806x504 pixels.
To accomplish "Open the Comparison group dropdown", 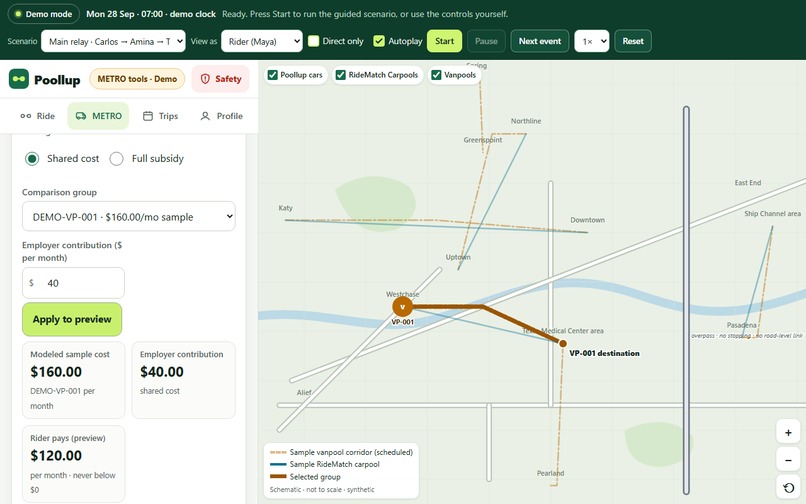I will (x=129, y=217).
